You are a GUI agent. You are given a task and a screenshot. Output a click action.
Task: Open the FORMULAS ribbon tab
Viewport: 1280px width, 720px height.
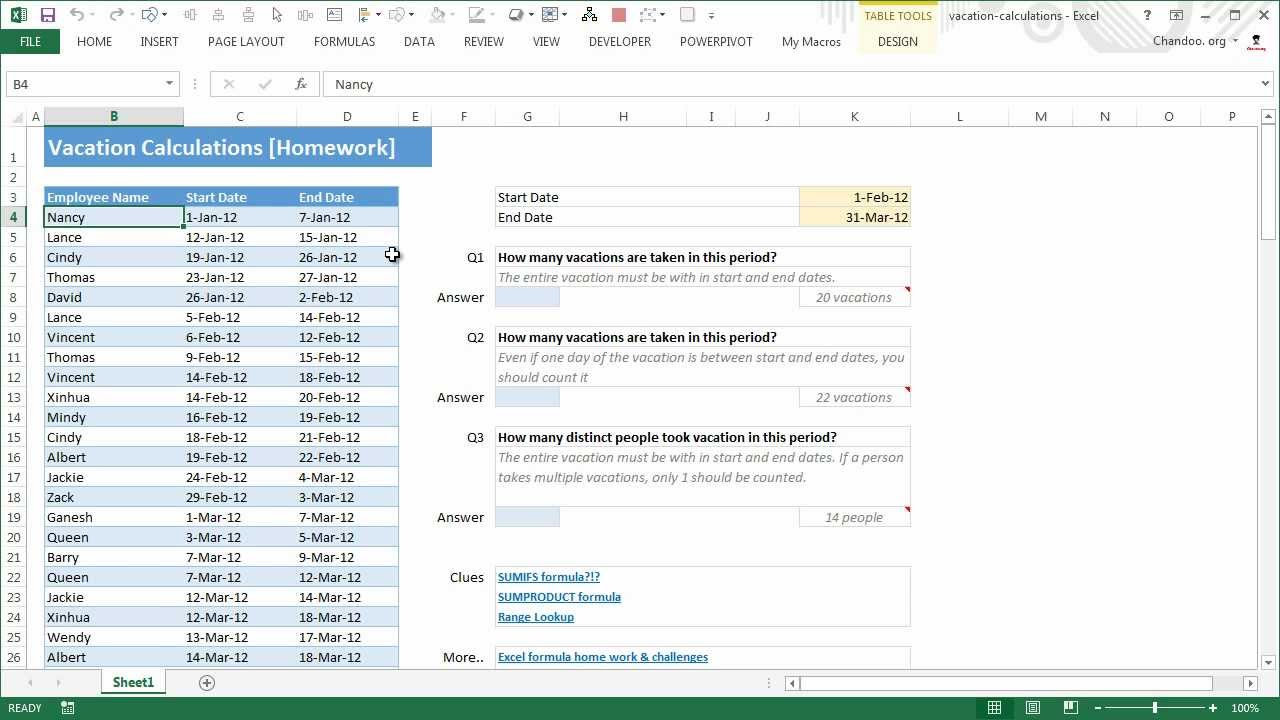tap(344, 41)
